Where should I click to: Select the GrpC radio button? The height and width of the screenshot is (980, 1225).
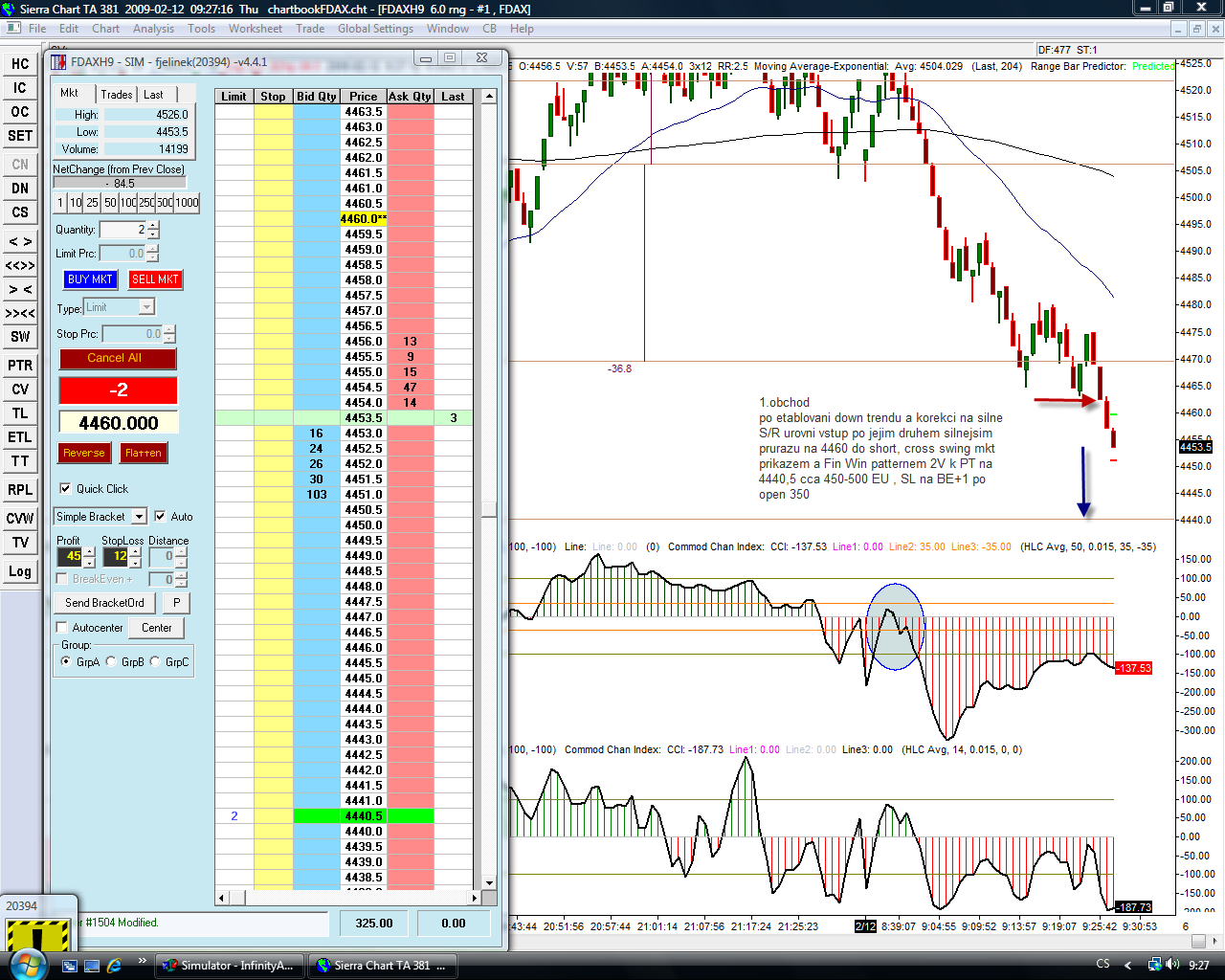point(155,661)
